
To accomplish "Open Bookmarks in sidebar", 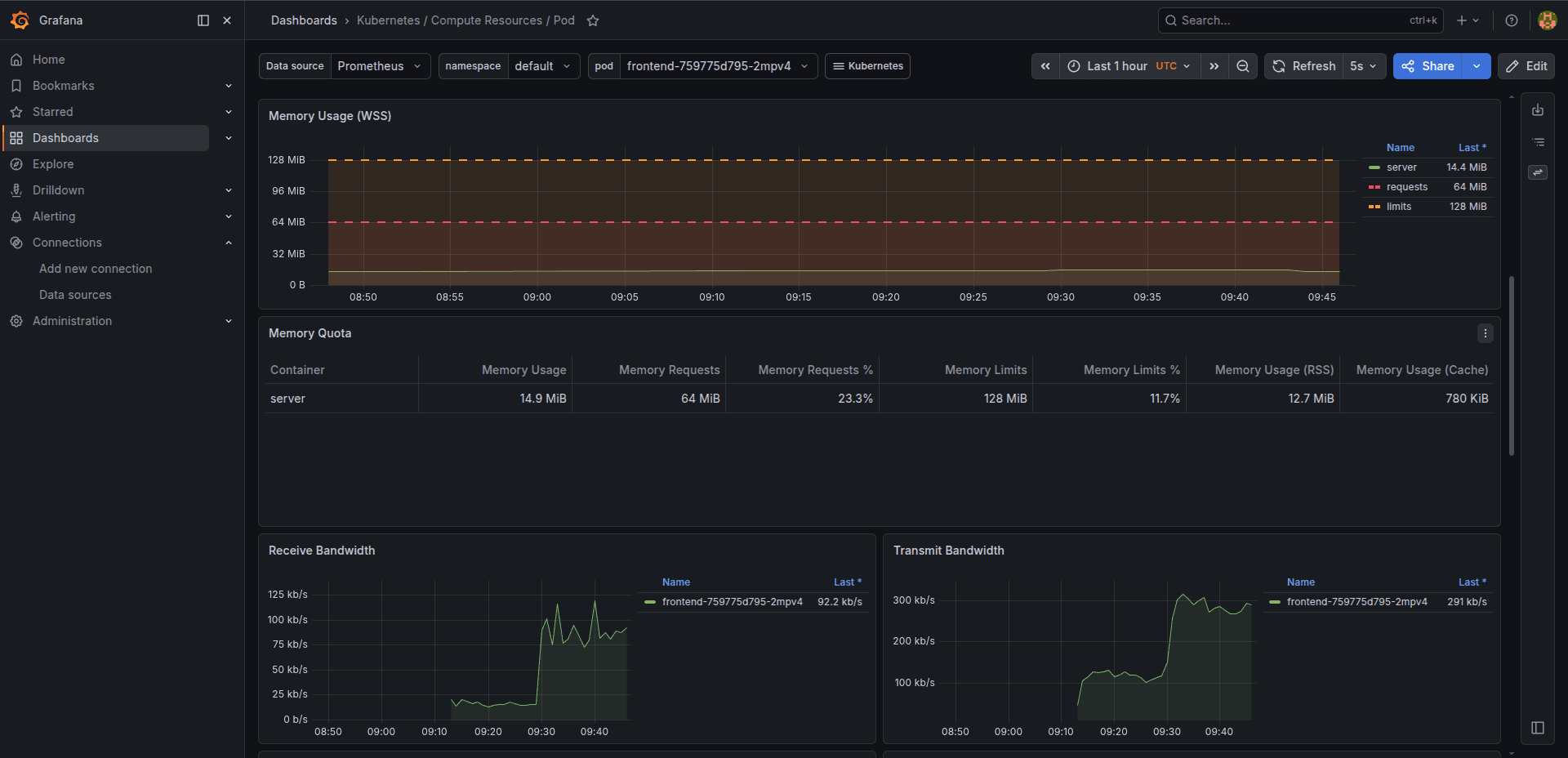I will point(64,86).
